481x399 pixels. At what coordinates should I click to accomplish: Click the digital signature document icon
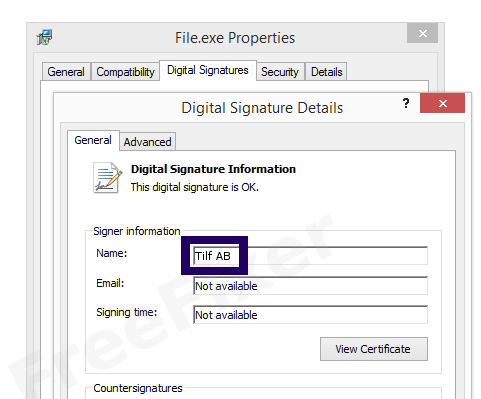[x=107, y=178]
